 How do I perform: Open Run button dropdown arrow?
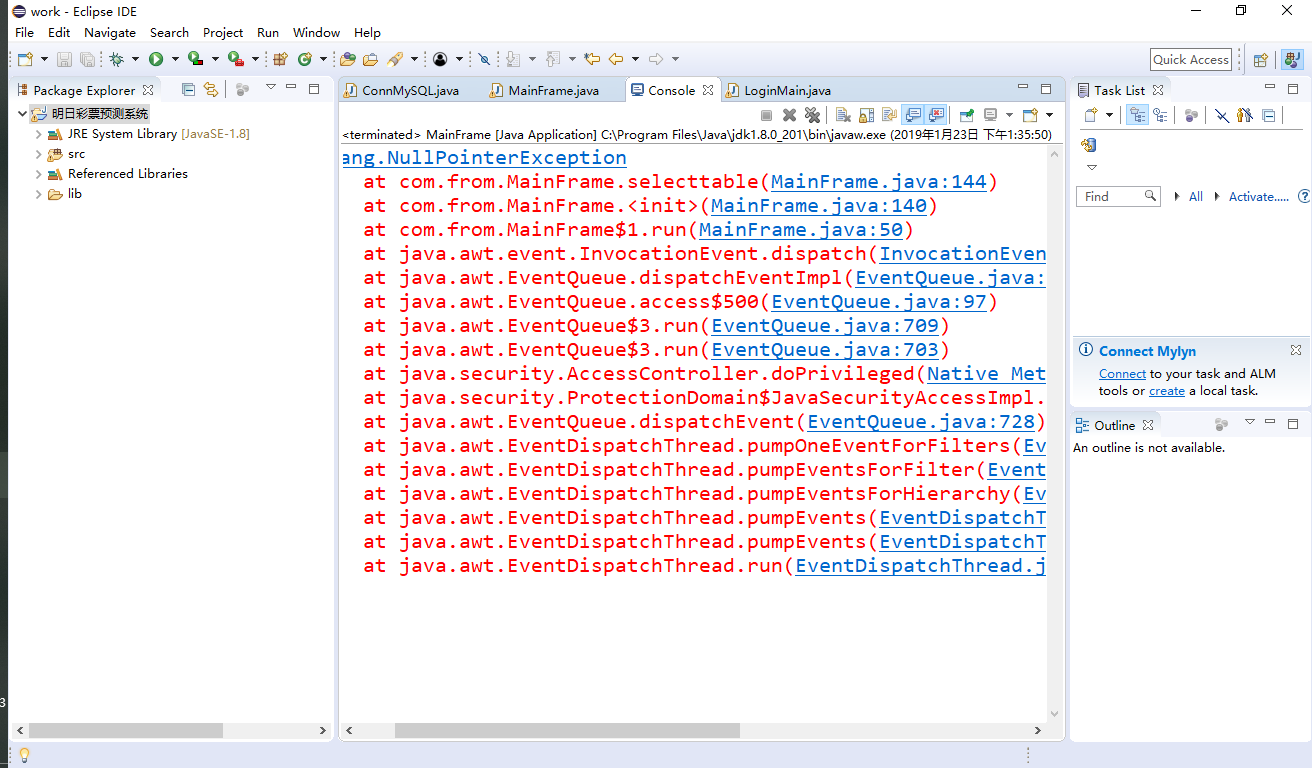point(173,59)
